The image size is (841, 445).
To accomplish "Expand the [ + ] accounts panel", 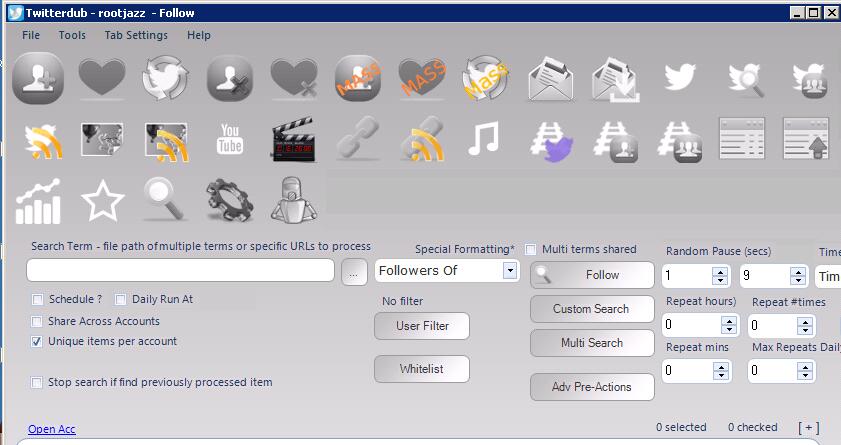I will pyautogui.click(x=808, y=428).
